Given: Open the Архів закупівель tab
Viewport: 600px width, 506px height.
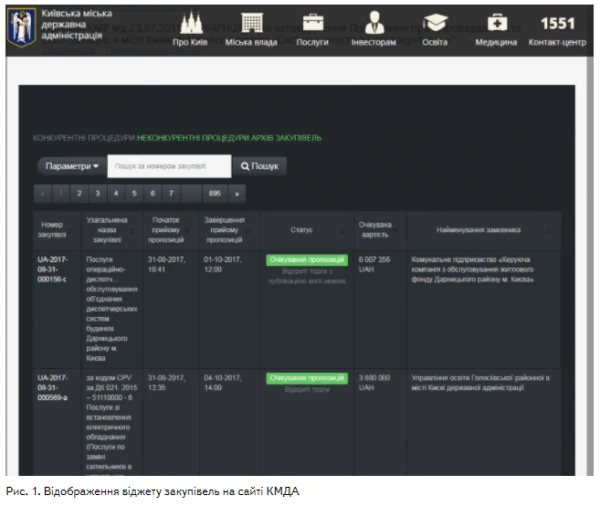Looking at the screenshot, I should click(267, 137).
